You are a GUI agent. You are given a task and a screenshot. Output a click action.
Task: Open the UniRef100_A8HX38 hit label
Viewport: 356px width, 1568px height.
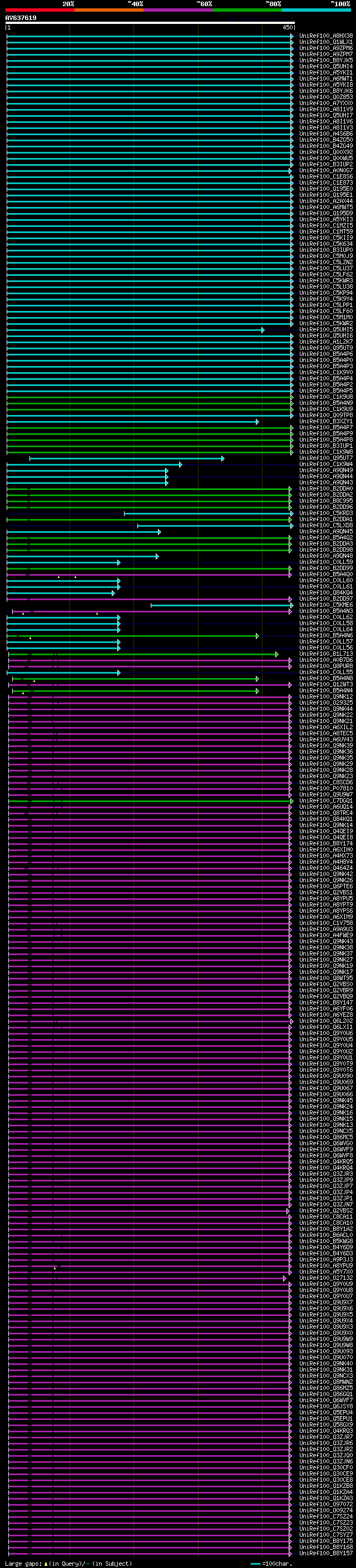point(325,36)
